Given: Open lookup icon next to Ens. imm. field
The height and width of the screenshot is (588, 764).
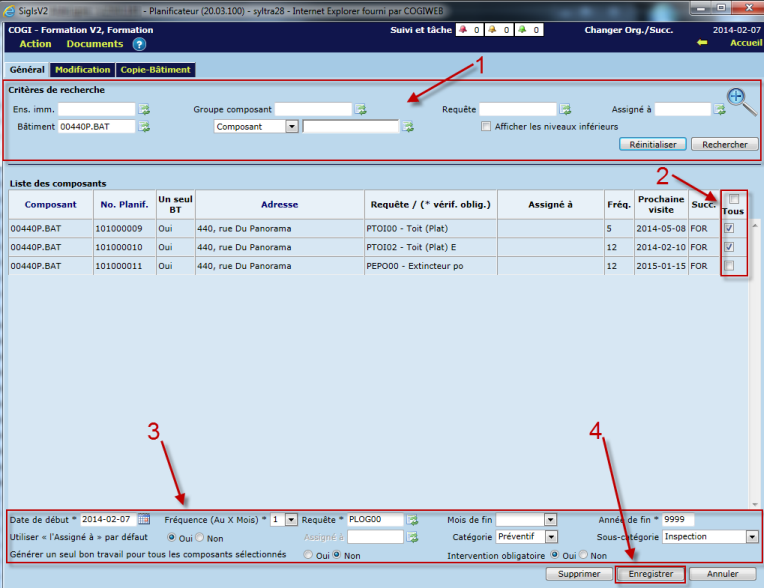Looking at the screenshot, I should (x=144, y=109).
